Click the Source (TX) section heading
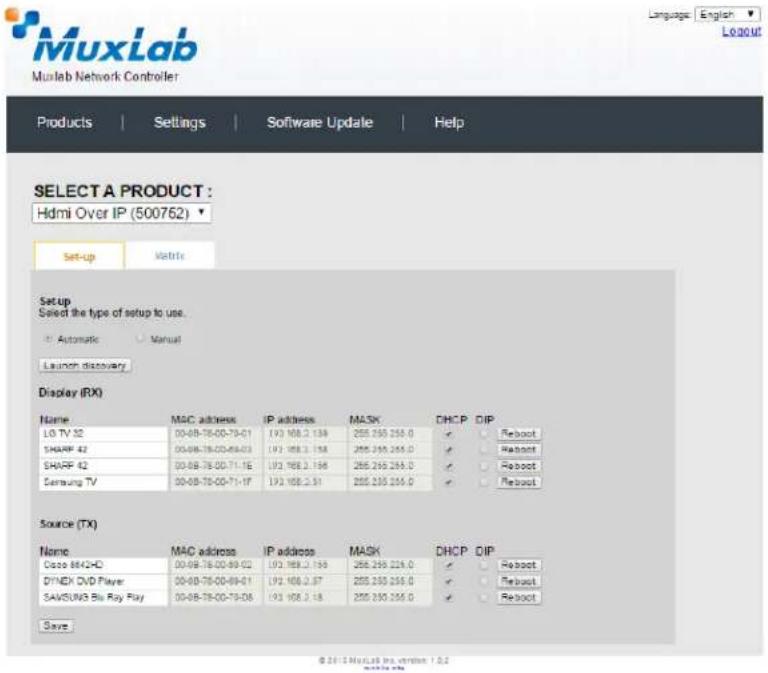The height and width of the screenshot is (673, 768). coord(68,524)
